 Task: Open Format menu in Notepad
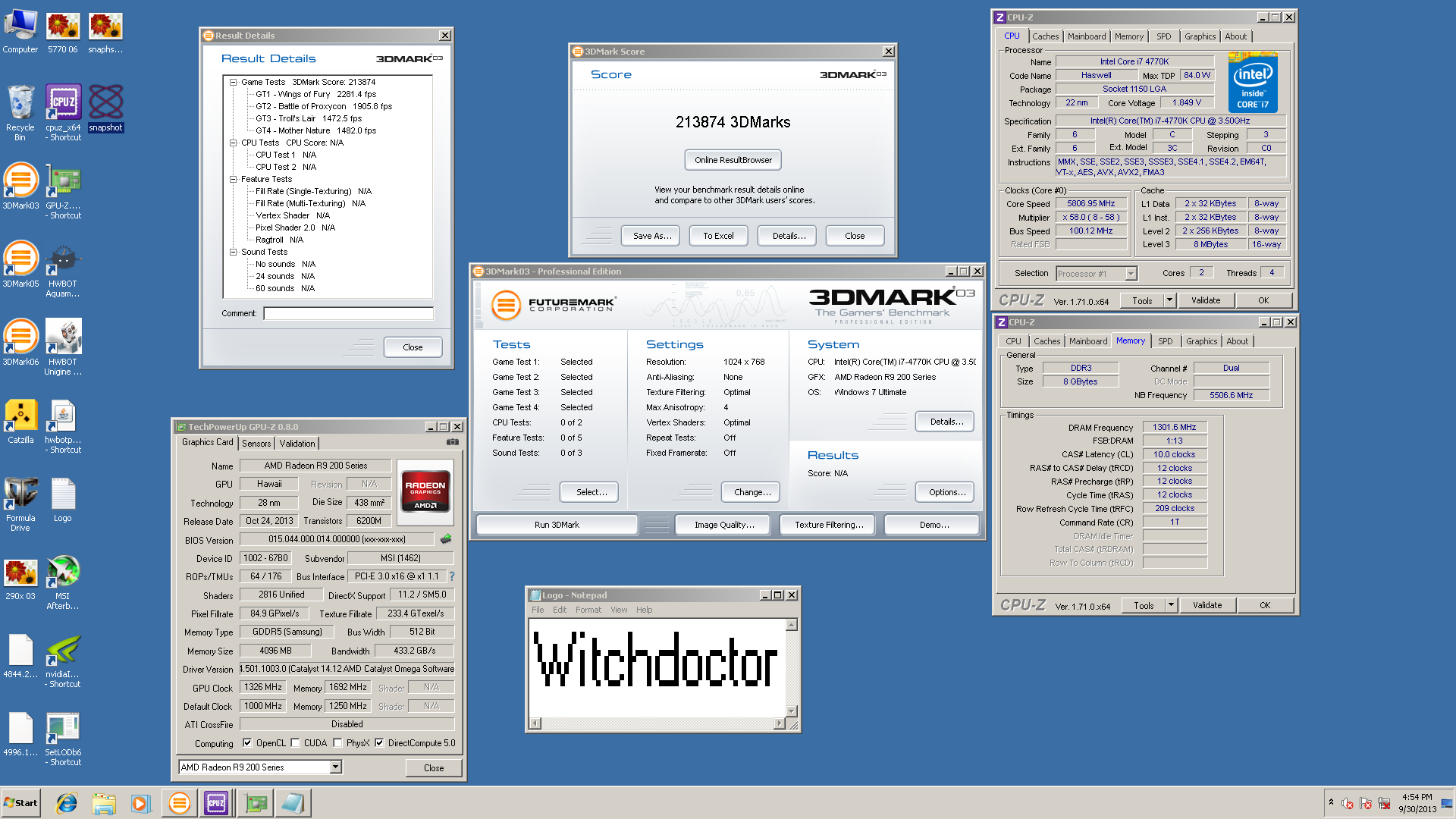tap(588, 610)
